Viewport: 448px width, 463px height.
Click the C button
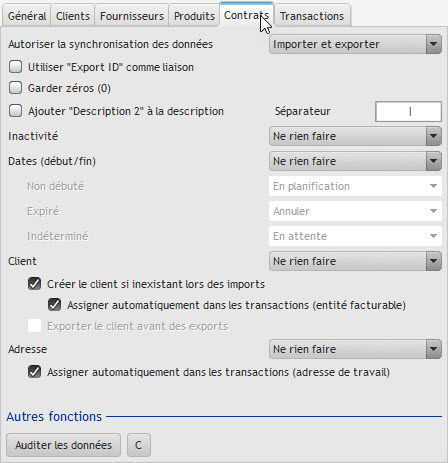point(139,445)
